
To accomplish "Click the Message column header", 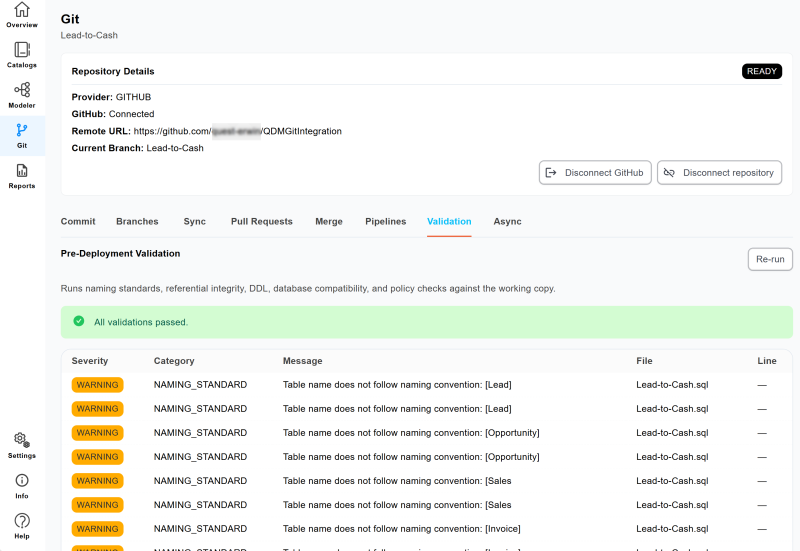I will [x=303, y=361].
